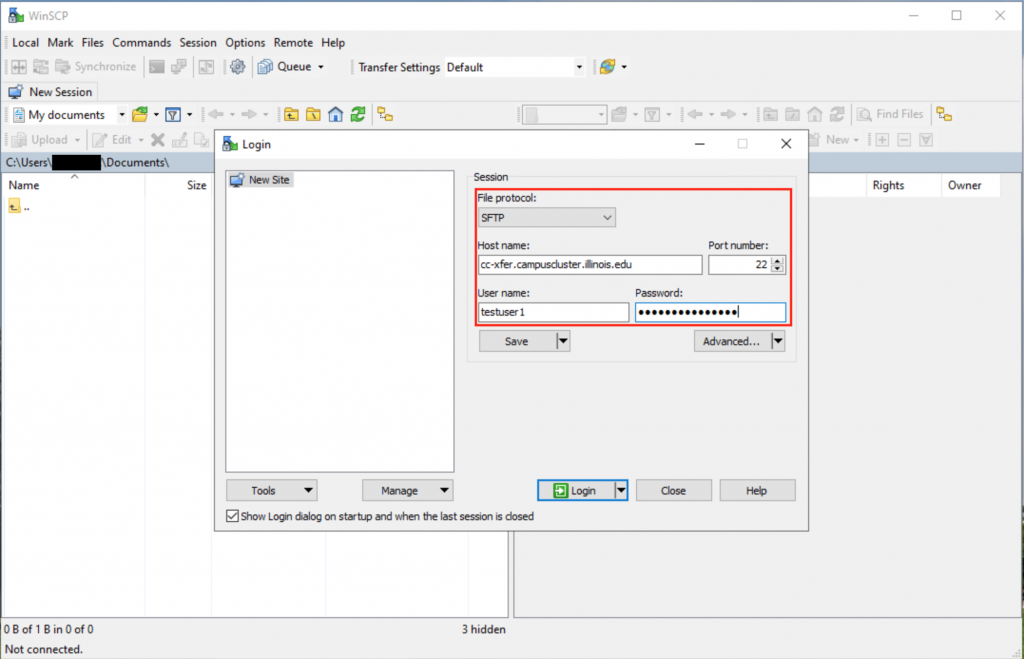This screenshot has height=659, width=1024.
Task: Go to local root directory icon
Action: click(x=313, y=115)
